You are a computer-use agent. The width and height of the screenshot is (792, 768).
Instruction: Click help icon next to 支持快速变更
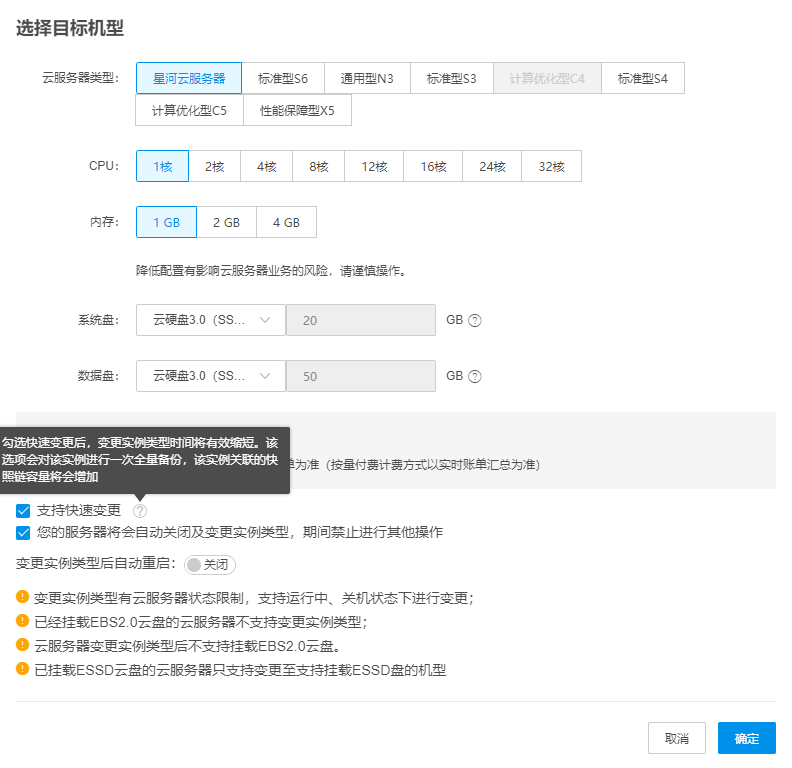(x=140, y=511)
